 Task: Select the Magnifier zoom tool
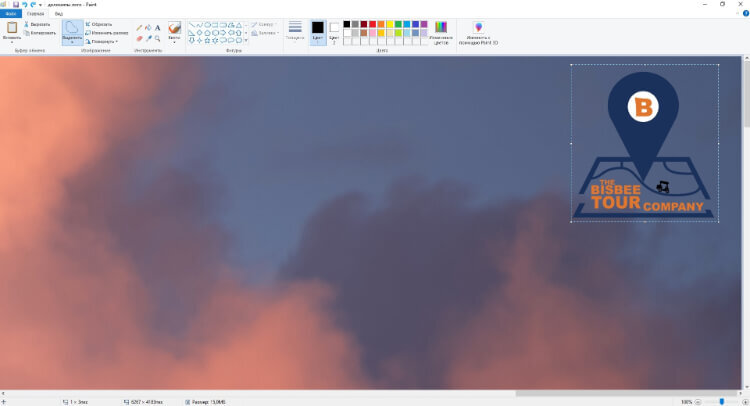click(157, 38)
